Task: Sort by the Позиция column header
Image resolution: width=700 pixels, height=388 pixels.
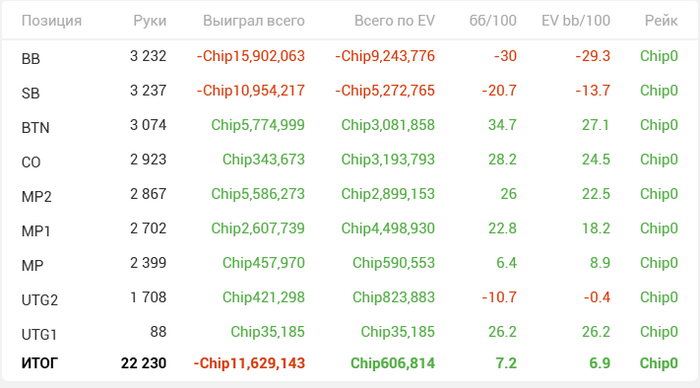Action: 51,21
